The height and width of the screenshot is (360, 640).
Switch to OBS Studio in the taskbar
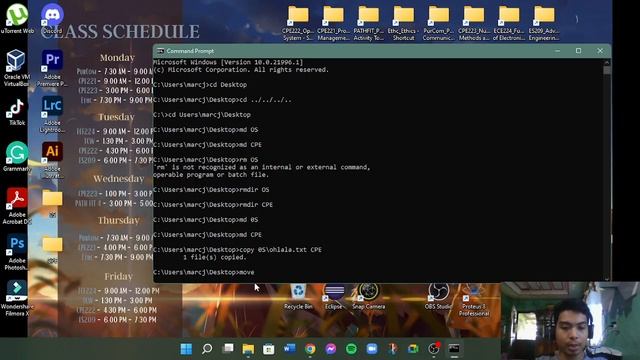434,349
